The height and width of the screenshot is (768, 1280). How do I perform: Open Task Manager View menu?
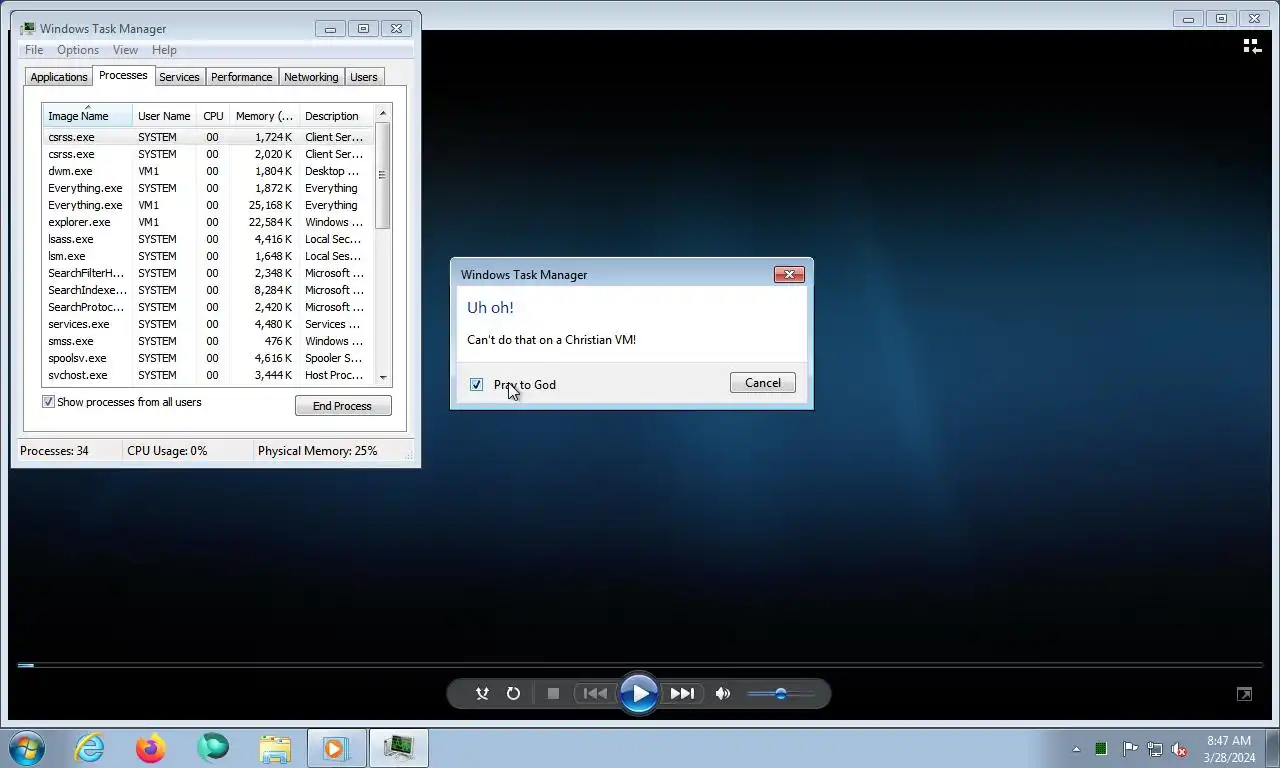[x=125, y=50]
